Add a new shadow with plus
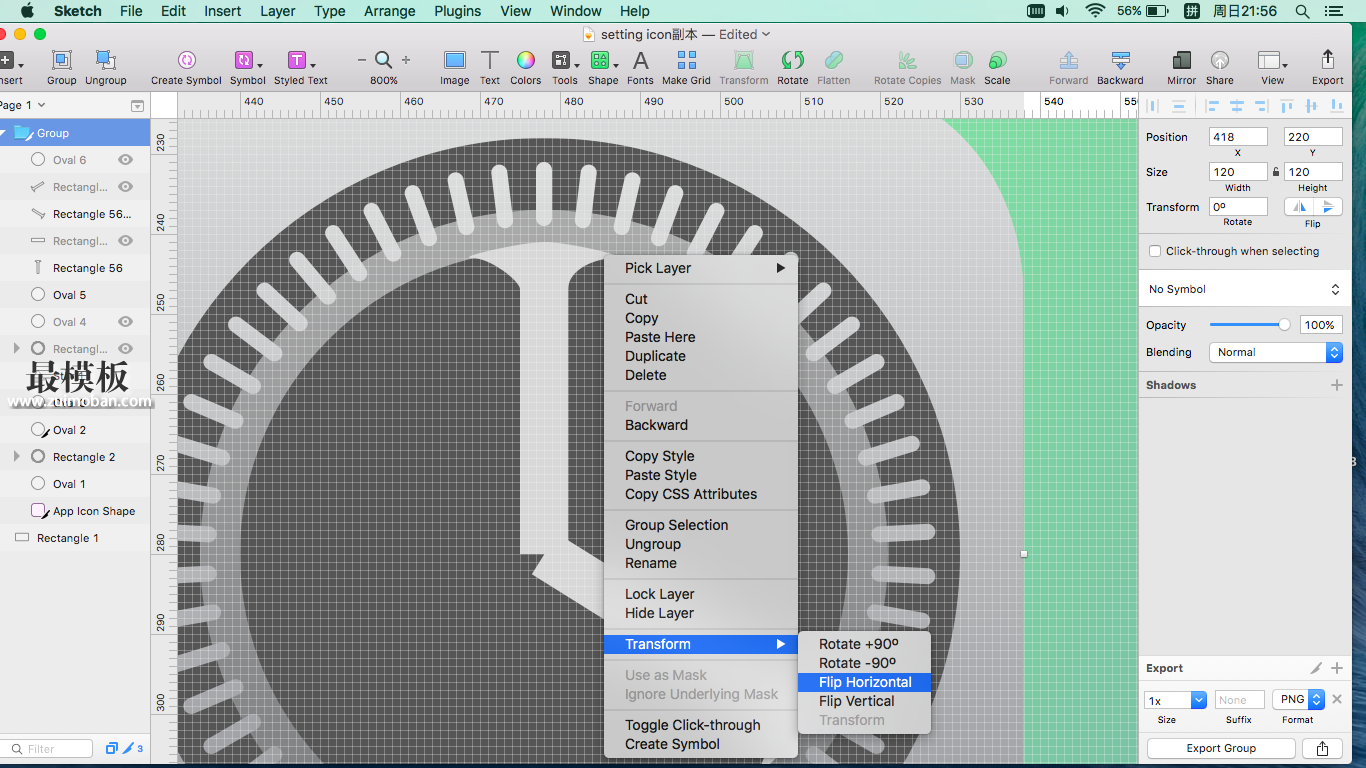The height and width of the screenshot is (768, 1366). click(1337, 385)
